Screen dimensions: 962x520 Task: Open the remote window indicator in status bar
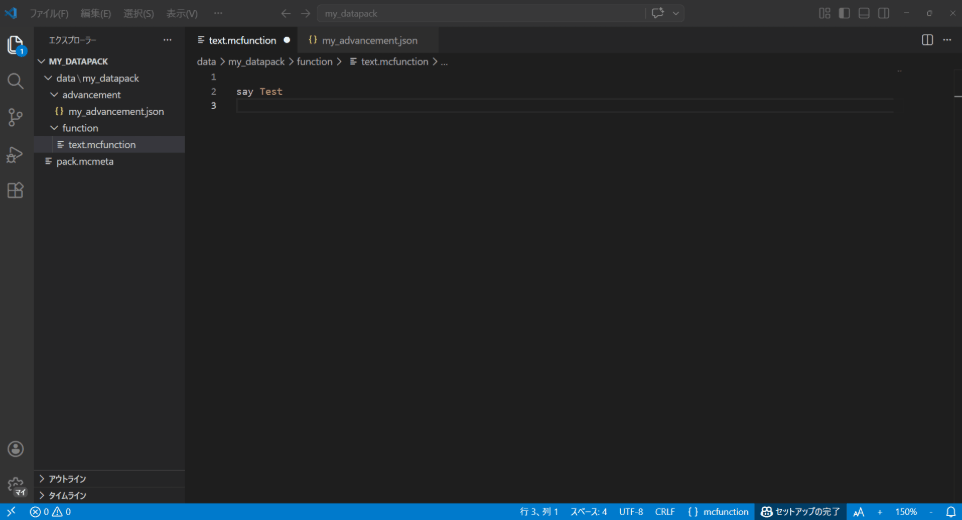tap(11, 511)
